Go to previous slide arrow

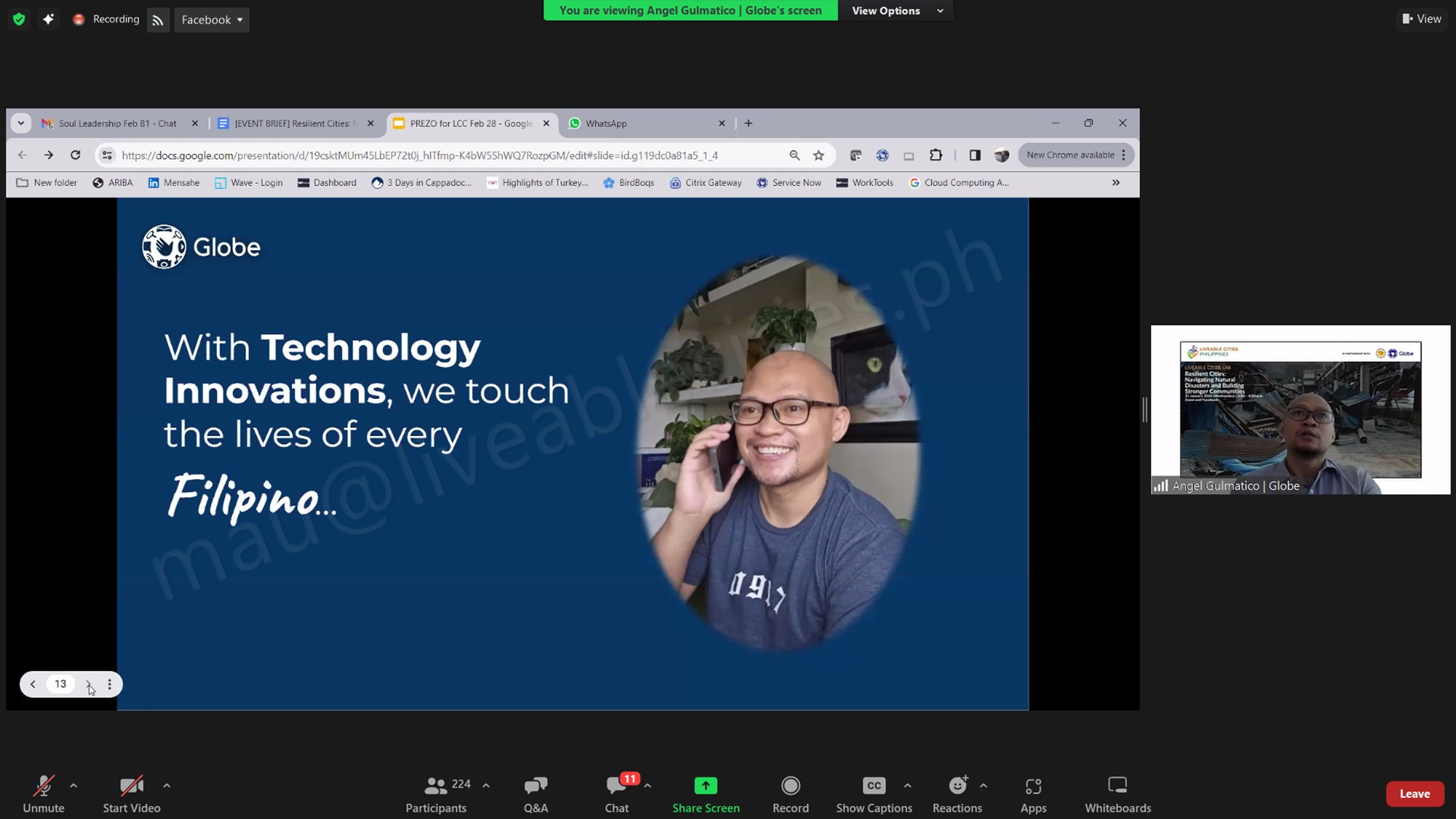(33, 684)
